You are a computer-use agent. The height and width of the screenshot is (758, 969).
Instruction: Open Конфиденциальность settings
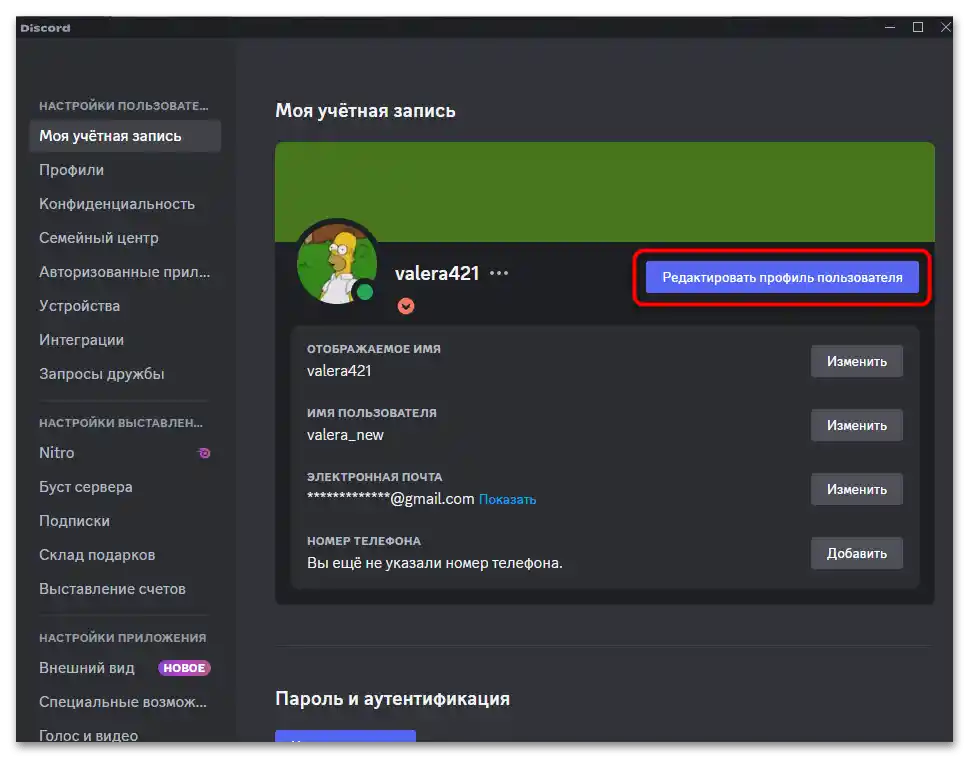125,204
